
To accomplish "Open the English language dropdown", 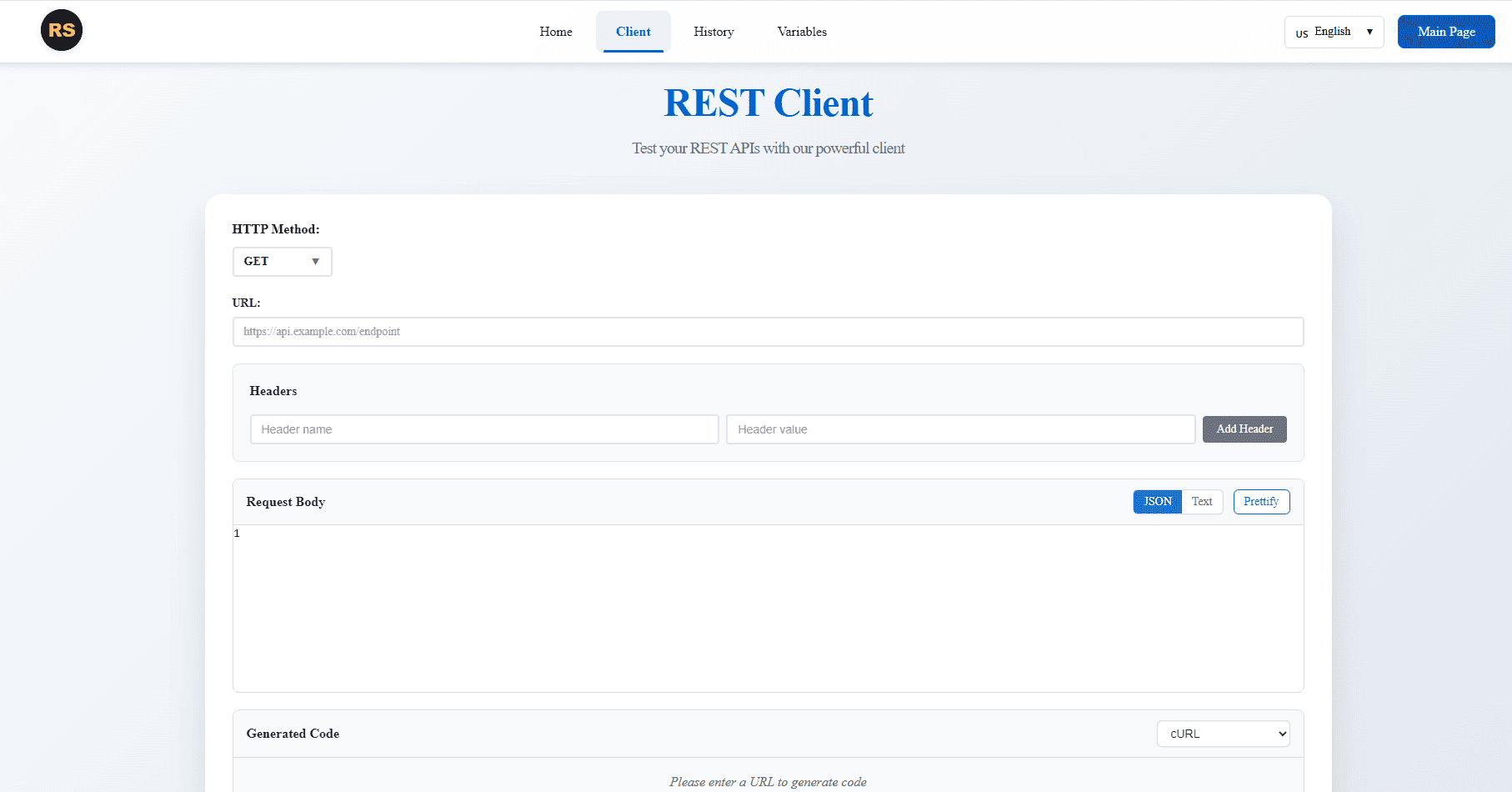I will 1334,32.
